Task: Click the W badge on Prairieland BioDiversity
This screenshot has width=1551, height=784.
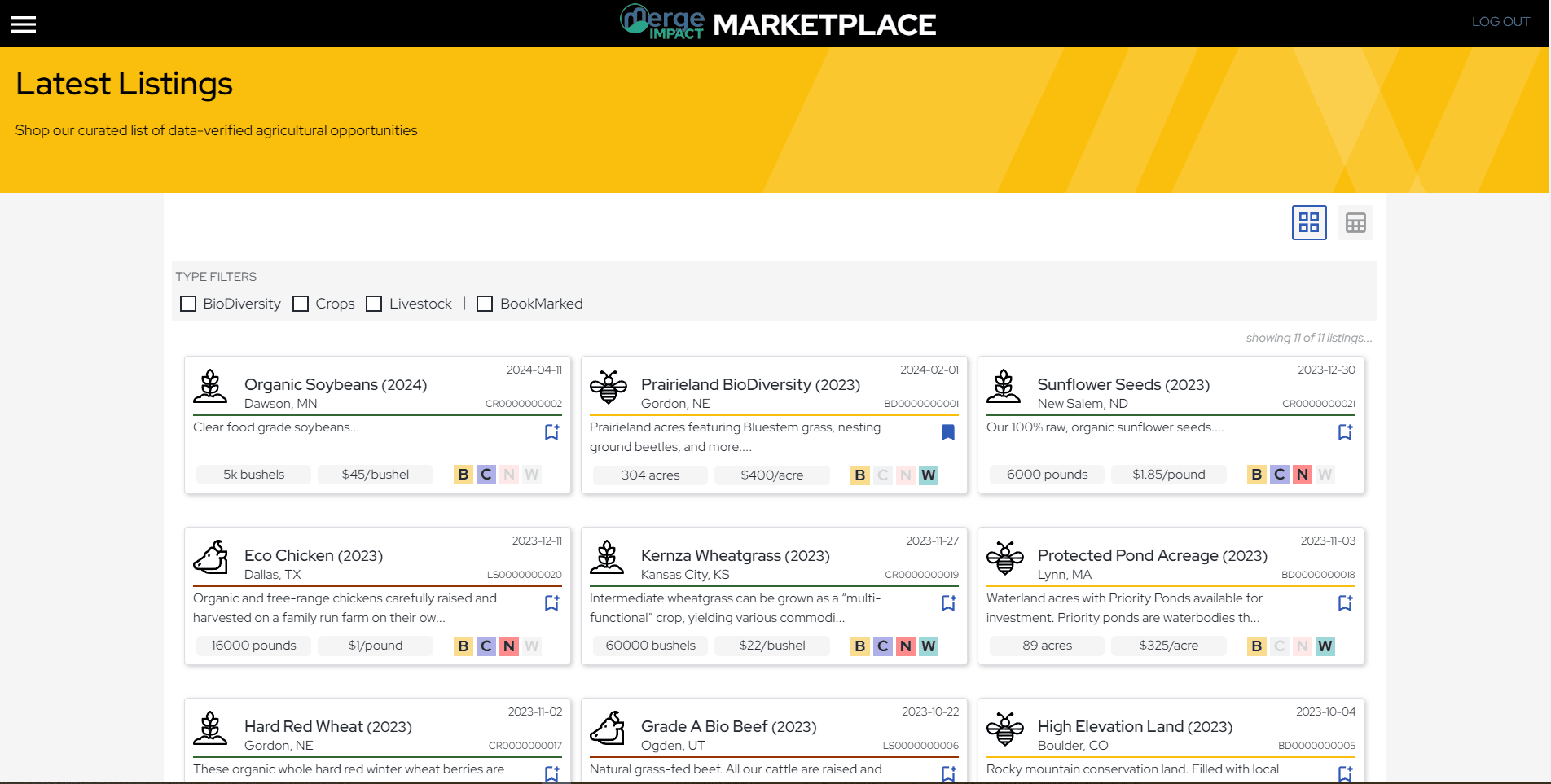Action: (x=928, y=475)
